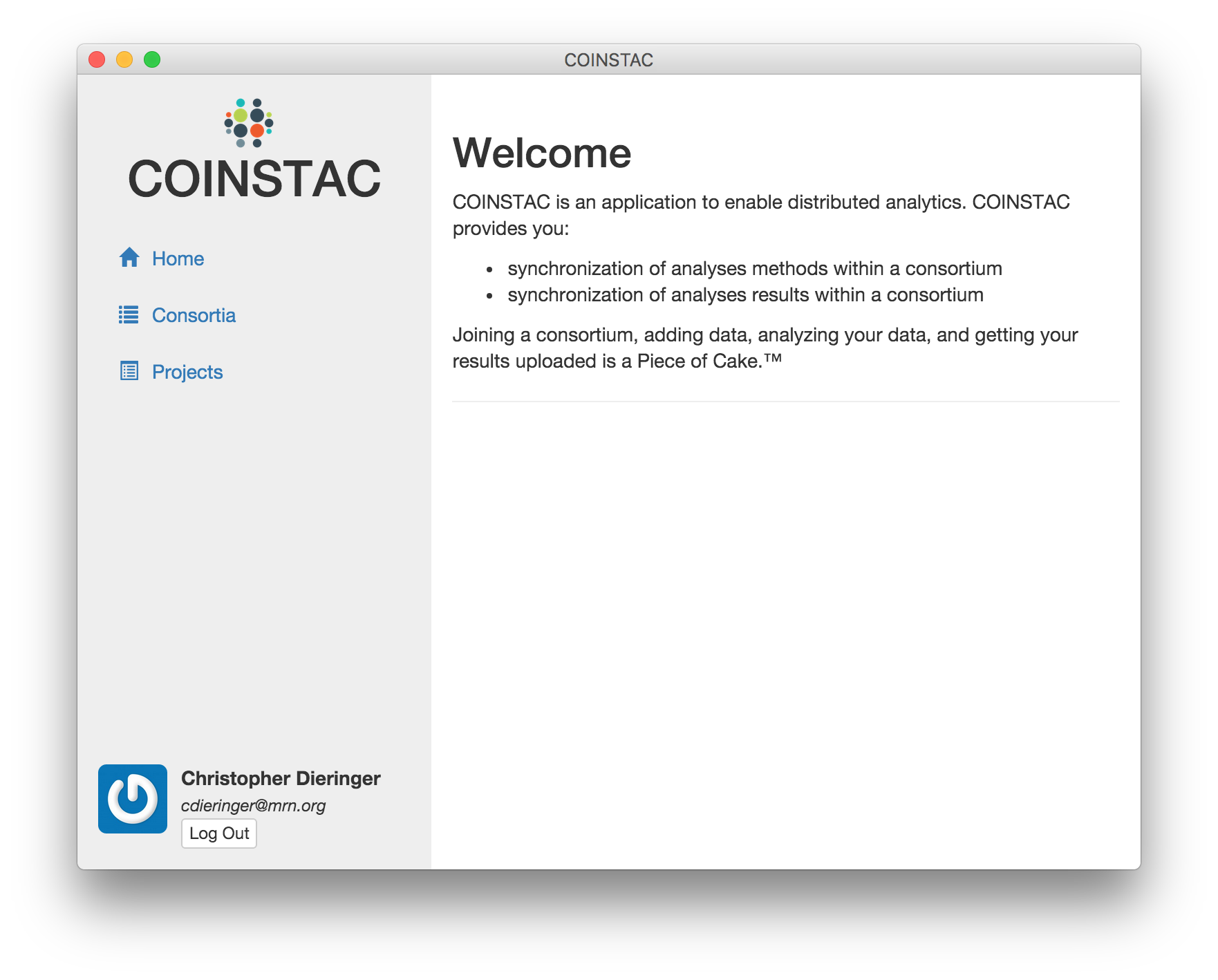This screenshot has width=1218, height=980.
Task: Click the COINSTAC window title bar text
Action: pyautogui.click(x=608, y=60)
